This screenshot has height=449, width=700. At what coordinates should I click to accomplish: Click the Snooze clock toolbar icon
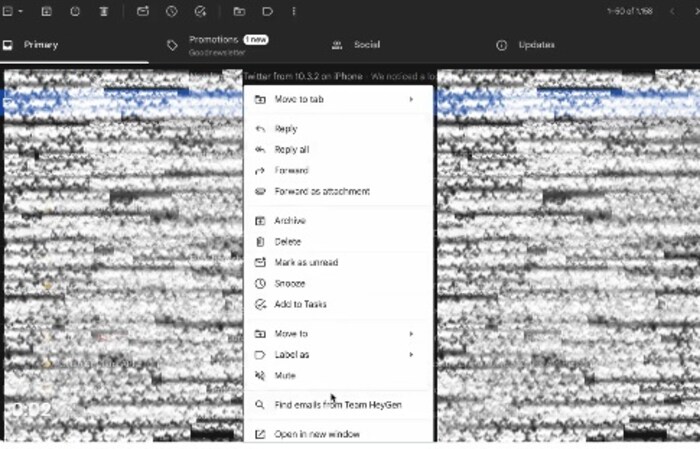(x=171, y=11)
